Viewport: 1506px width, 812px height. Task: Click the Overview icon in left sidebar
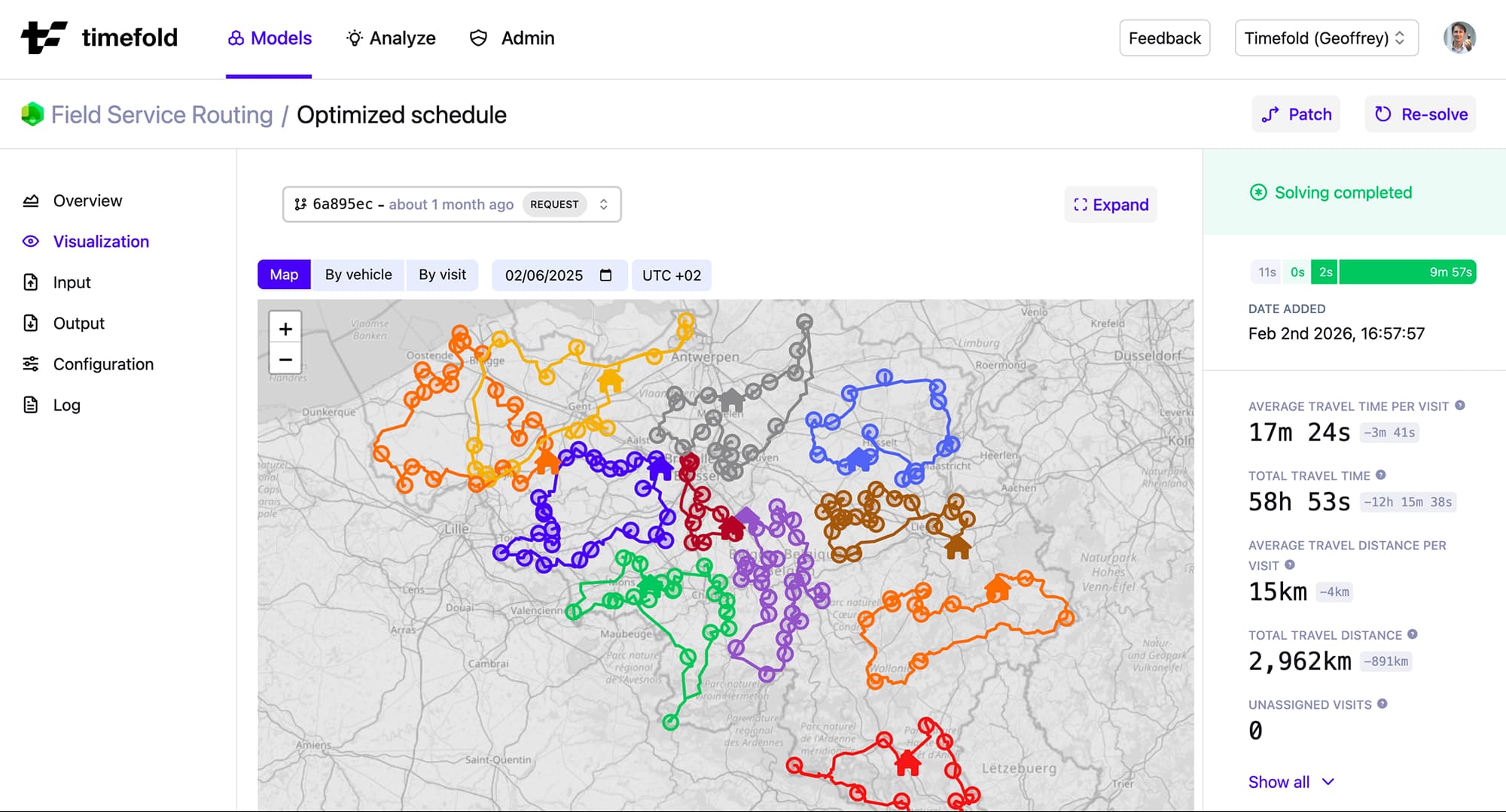[29, 200]
